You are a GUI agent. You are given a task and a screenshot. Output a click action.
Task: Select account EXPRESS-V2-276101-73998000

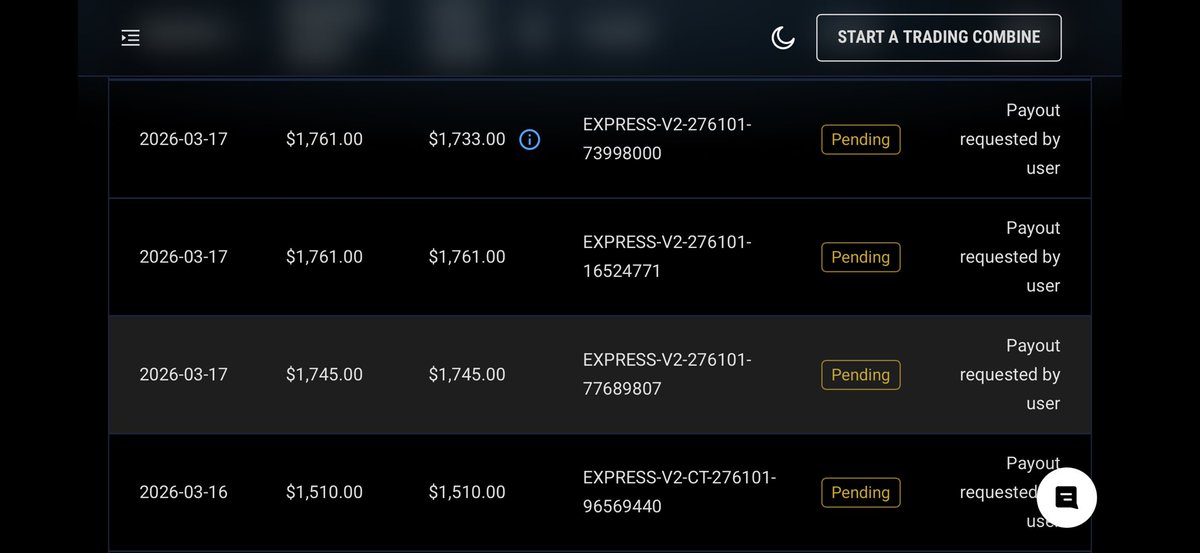pyautogui.click(x=667, y=139)
